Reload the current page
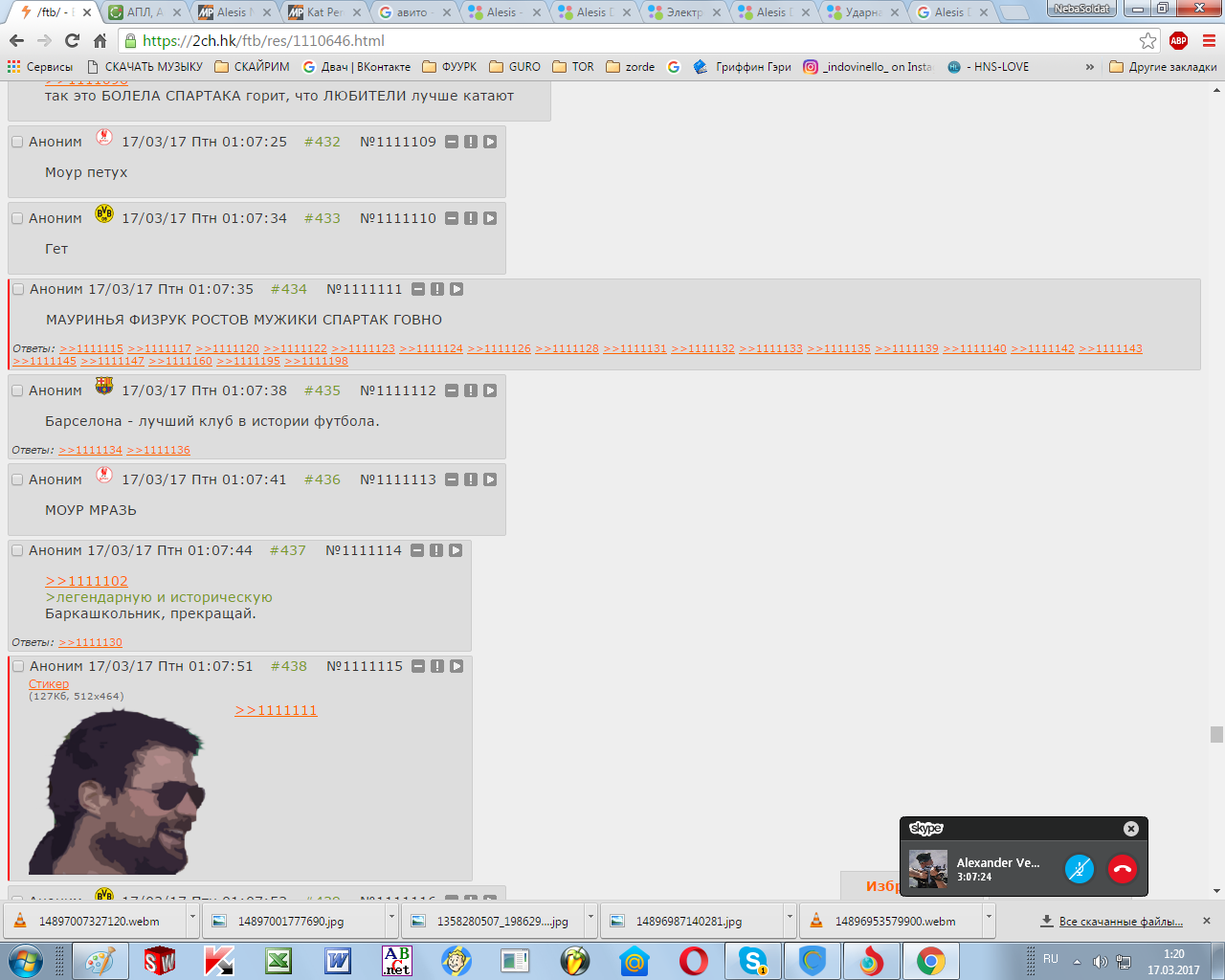This screenshot has width=1225, height=980. point(72,41)
